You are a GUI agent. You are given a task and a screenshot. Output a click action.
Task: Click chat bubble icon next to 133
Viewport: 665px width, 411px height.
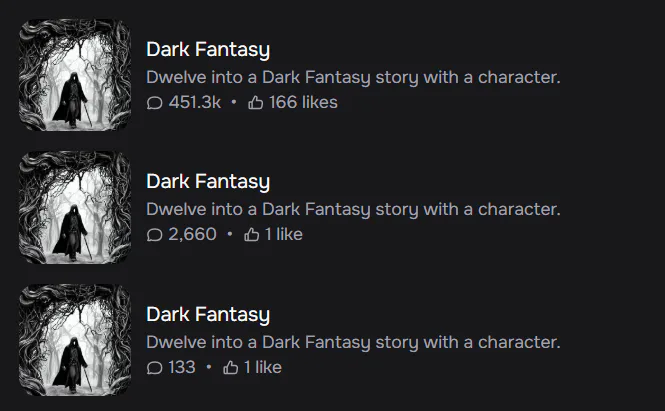[154, 368]
